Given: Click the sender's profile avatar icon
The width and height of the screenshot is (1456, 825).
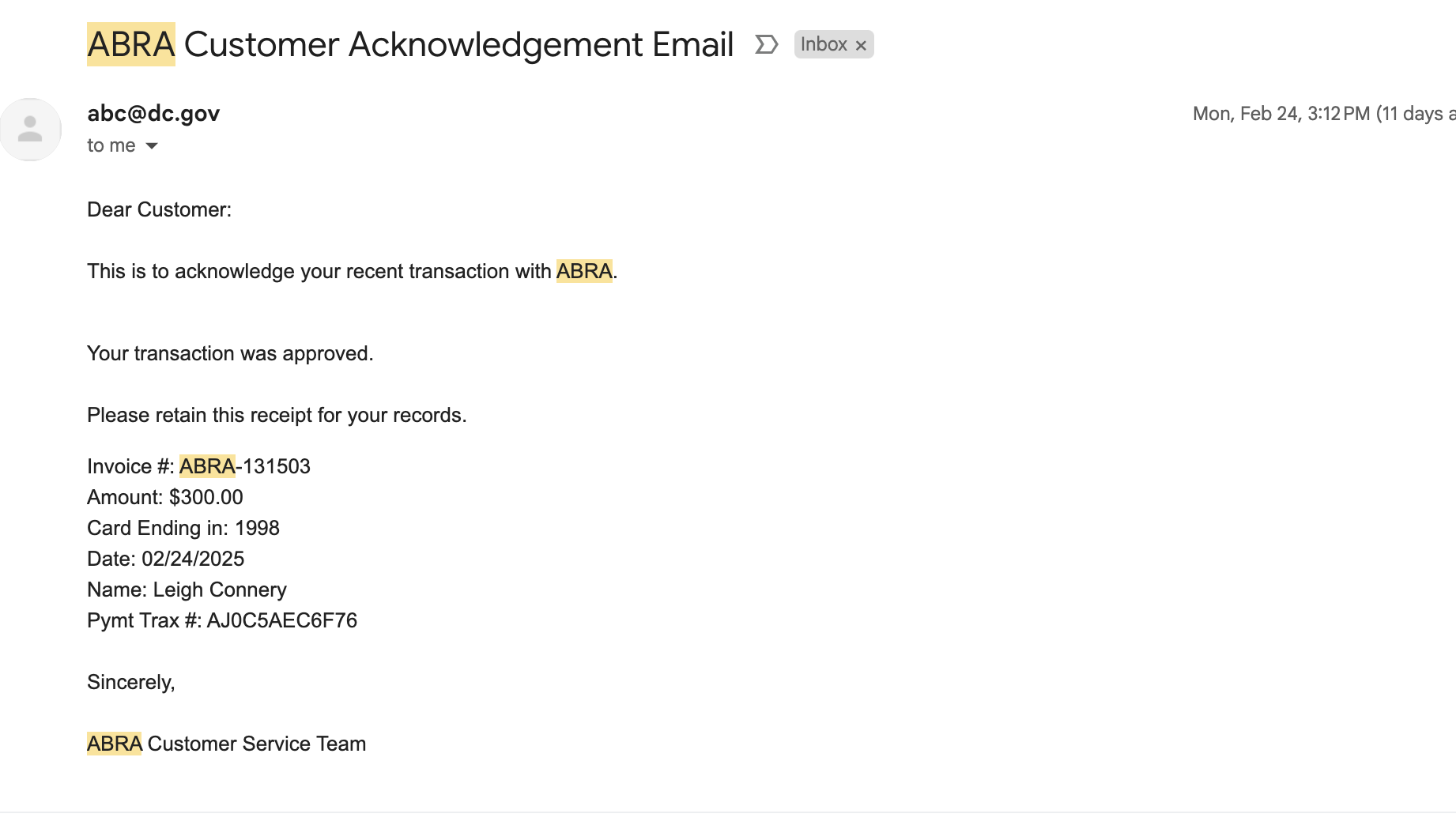Looking at the screenshot, I should coord(30,130).
